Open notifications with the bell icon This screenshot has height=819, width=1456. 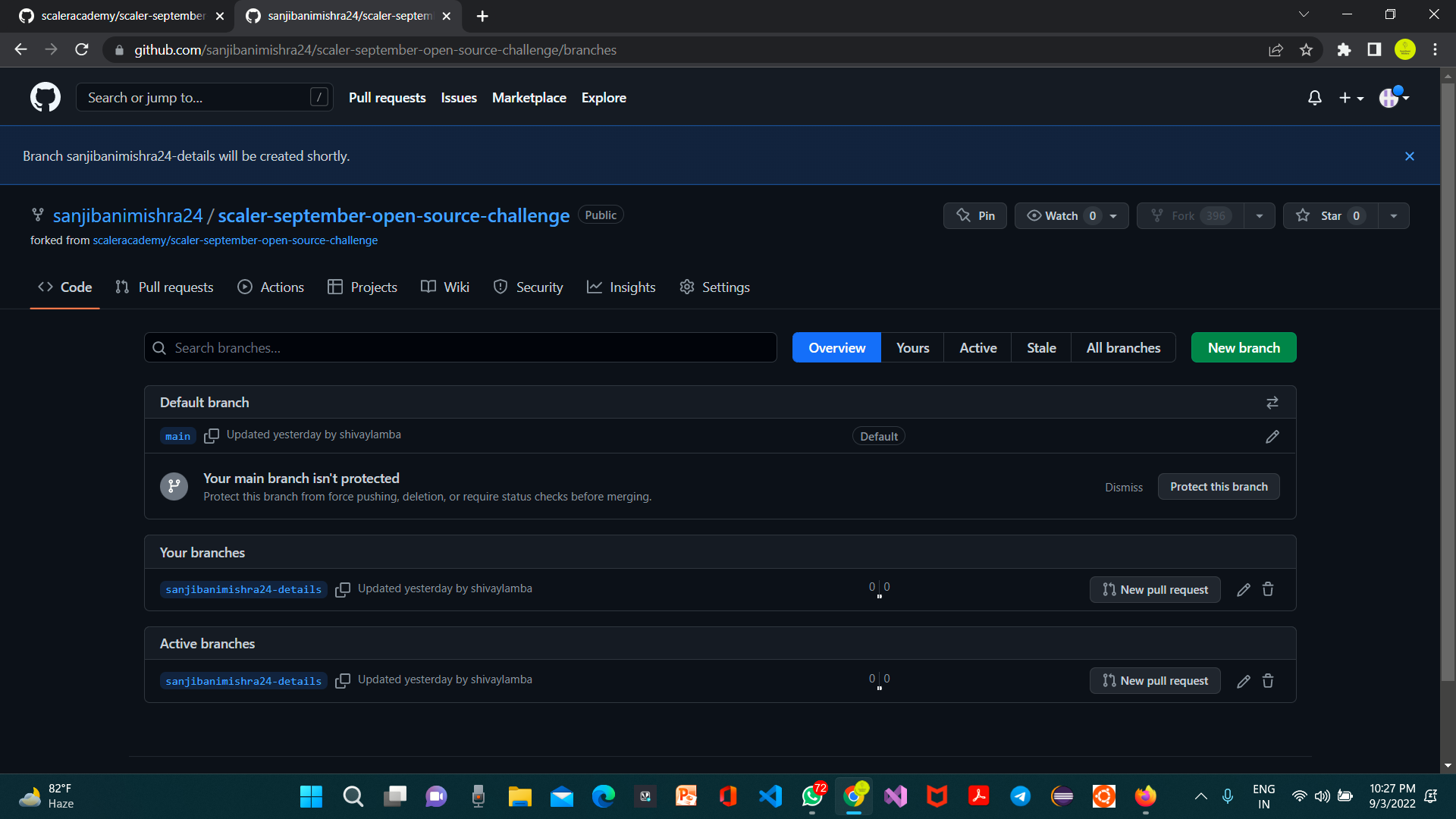pyautogui.click(x=1314, y=97)
